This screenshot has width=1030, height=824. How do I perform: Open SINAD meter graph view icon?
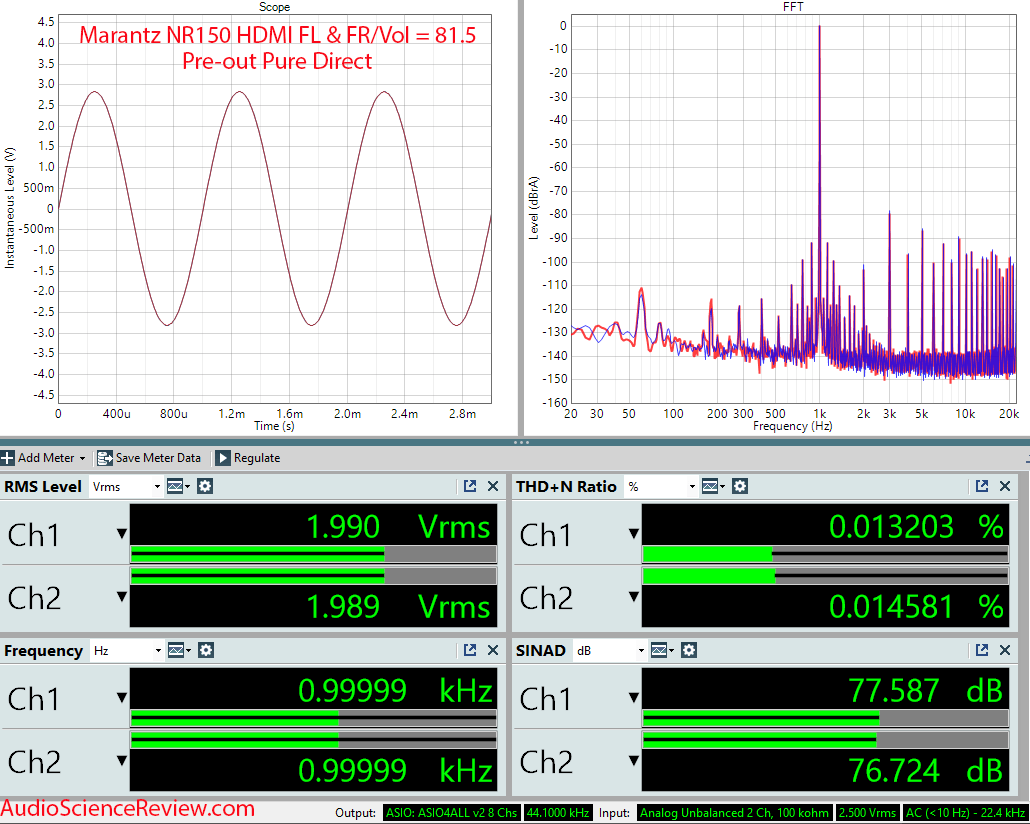[x=661, y=651]
